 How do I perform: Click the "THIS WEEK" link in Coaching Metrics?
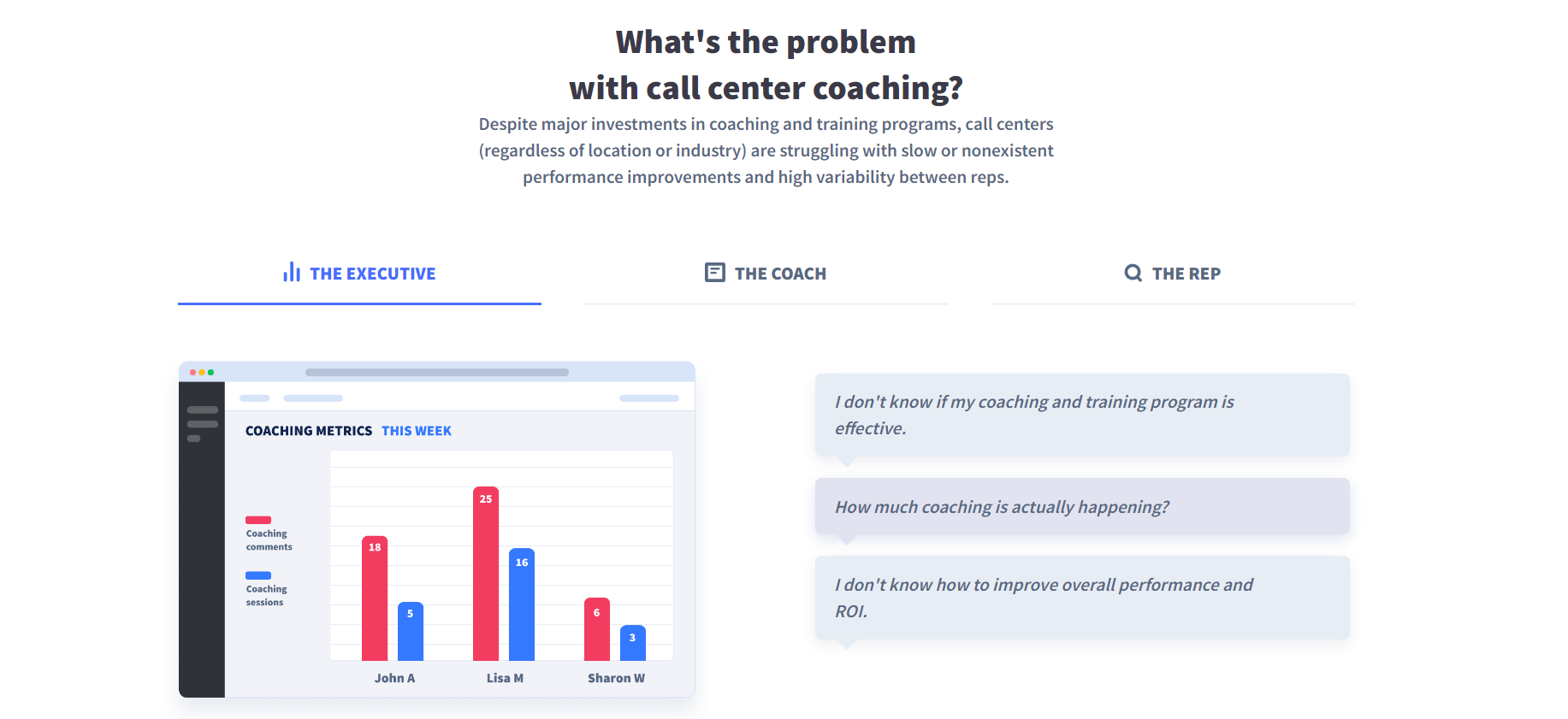(x=417, y=431)
